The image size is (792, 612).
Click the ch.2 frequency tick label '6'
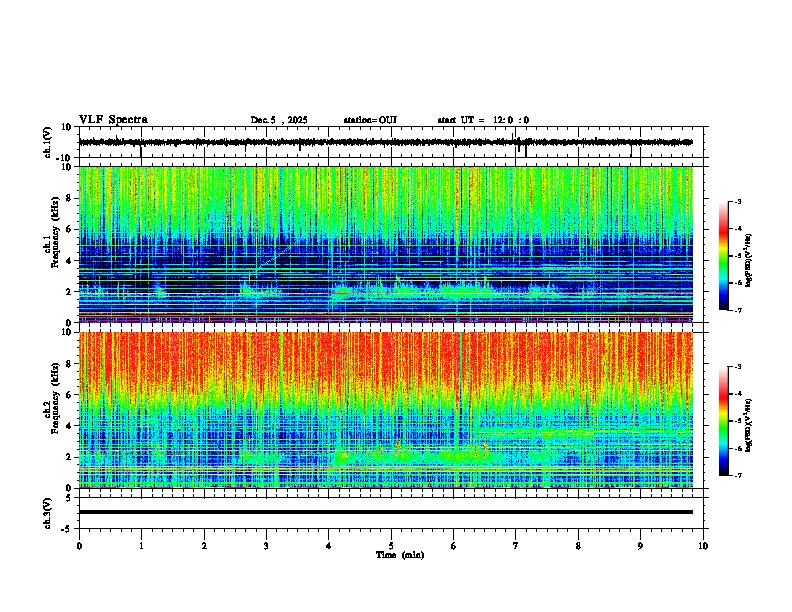[70, 395]
